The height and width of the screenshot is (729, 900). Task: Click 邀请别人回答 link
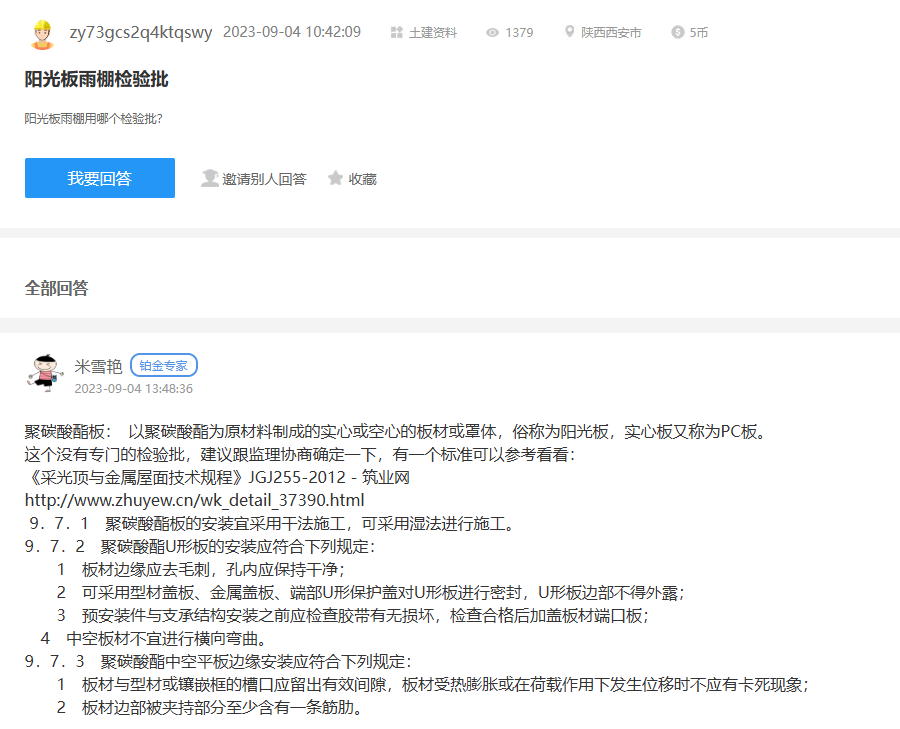pyautogui.click(x=265, y=179)
